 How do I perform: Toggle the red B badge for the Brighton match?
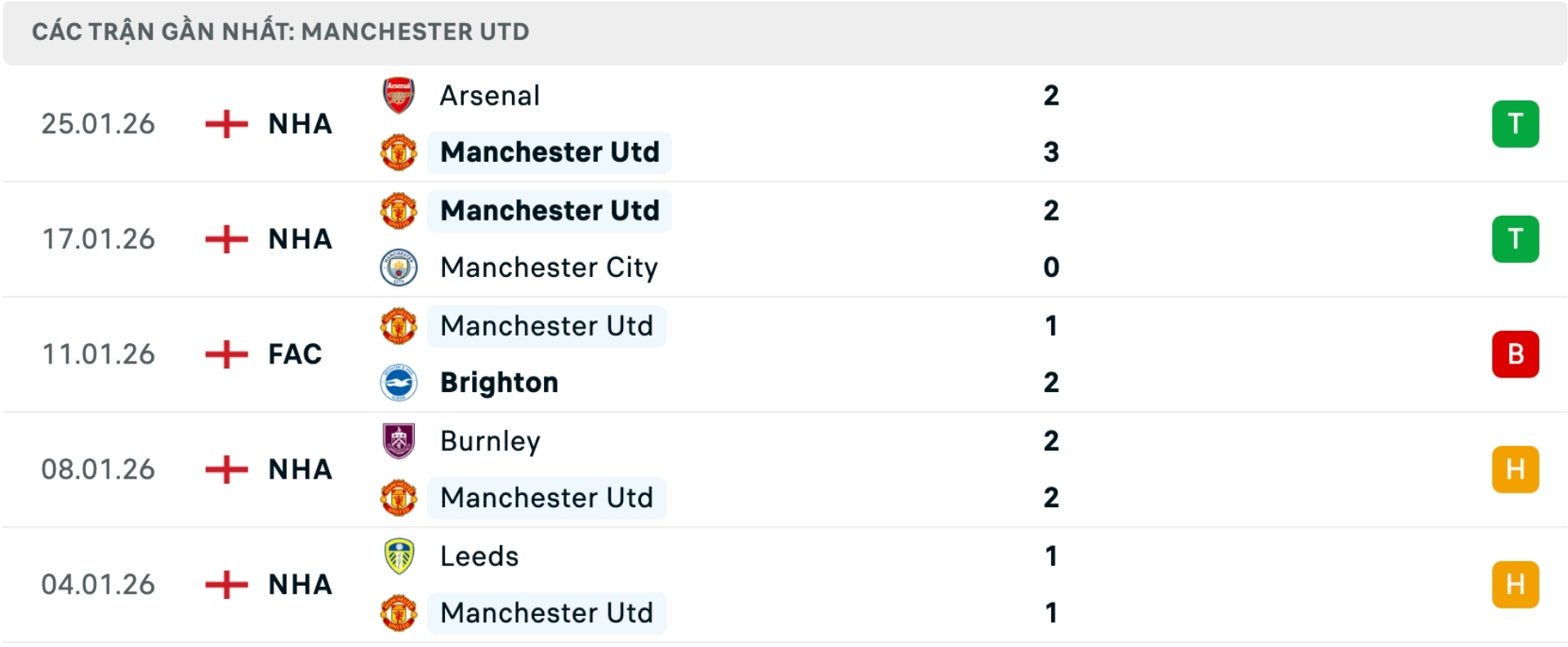(1516, 354)
